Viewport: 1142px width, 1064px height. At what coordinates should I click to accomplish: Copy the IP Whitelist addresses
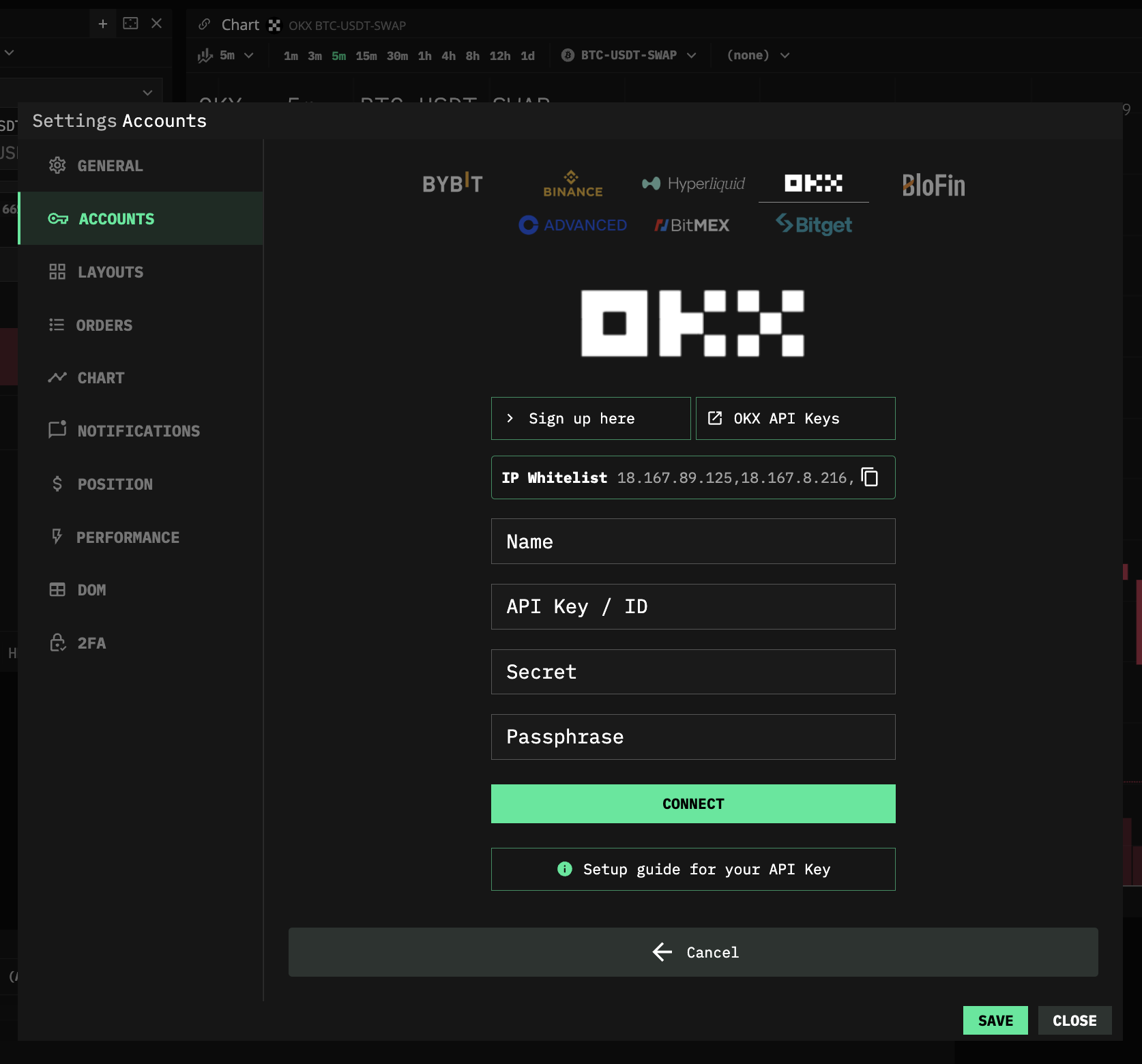pyautogui.click(x=869, y=477)
